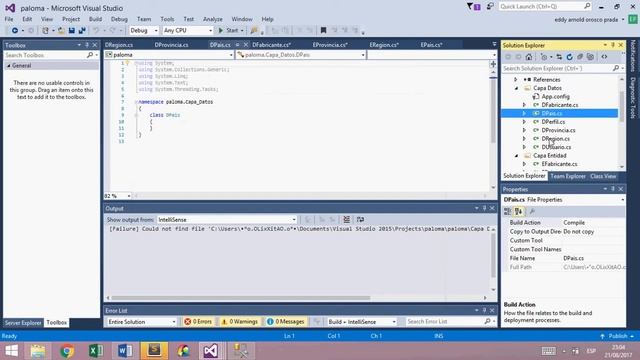The width and height of the screenshot is (640, 360).
Task: Toggle Word Wrap icon in Output panel
Action: pos(360,220)
